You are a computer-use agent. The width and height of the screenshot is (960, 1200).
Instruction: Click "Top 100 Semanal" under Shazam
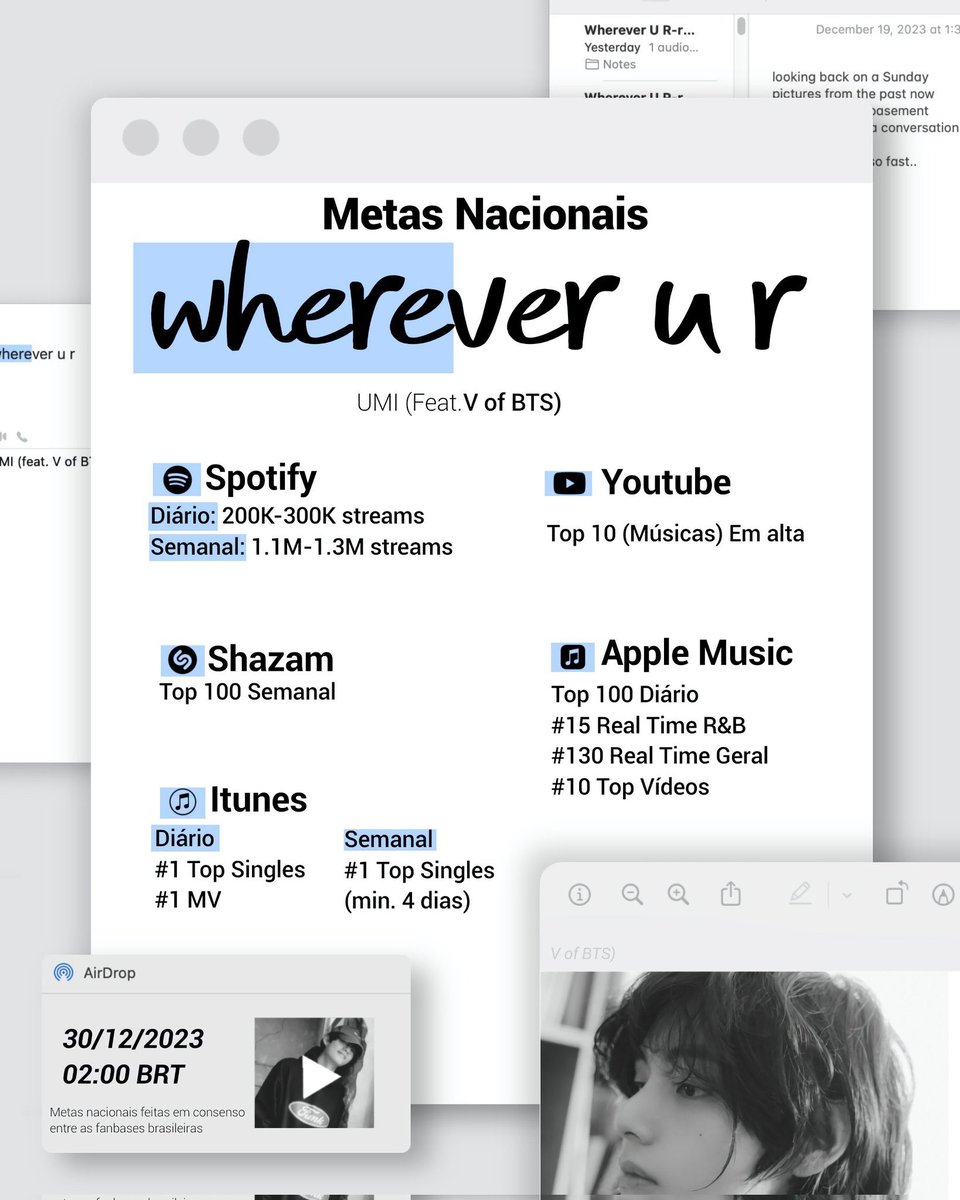(x=247, y=692)
